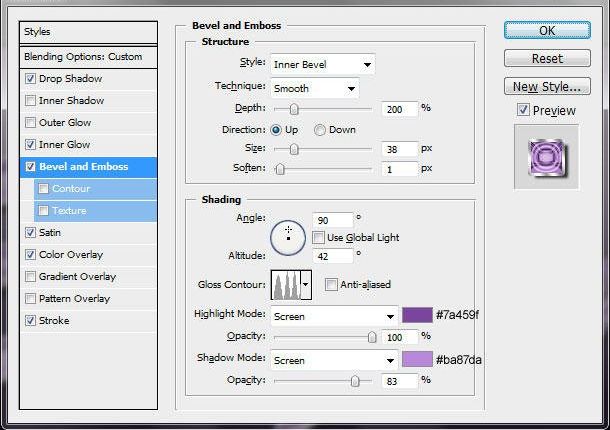Enable the Drop Shadow checkbox

click(30, 79)
